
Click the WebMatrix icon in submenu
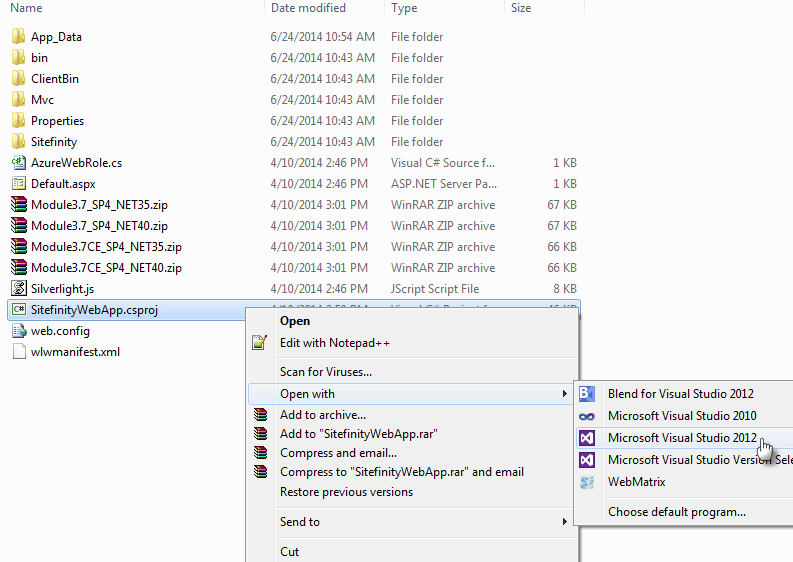tap(587, 482)
